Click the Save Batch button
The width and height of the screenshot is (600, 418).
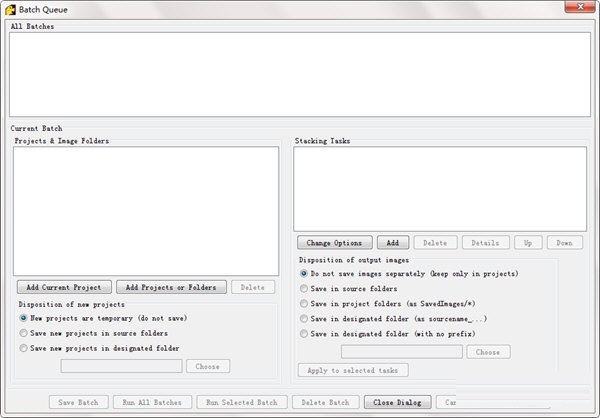(79, 402)
